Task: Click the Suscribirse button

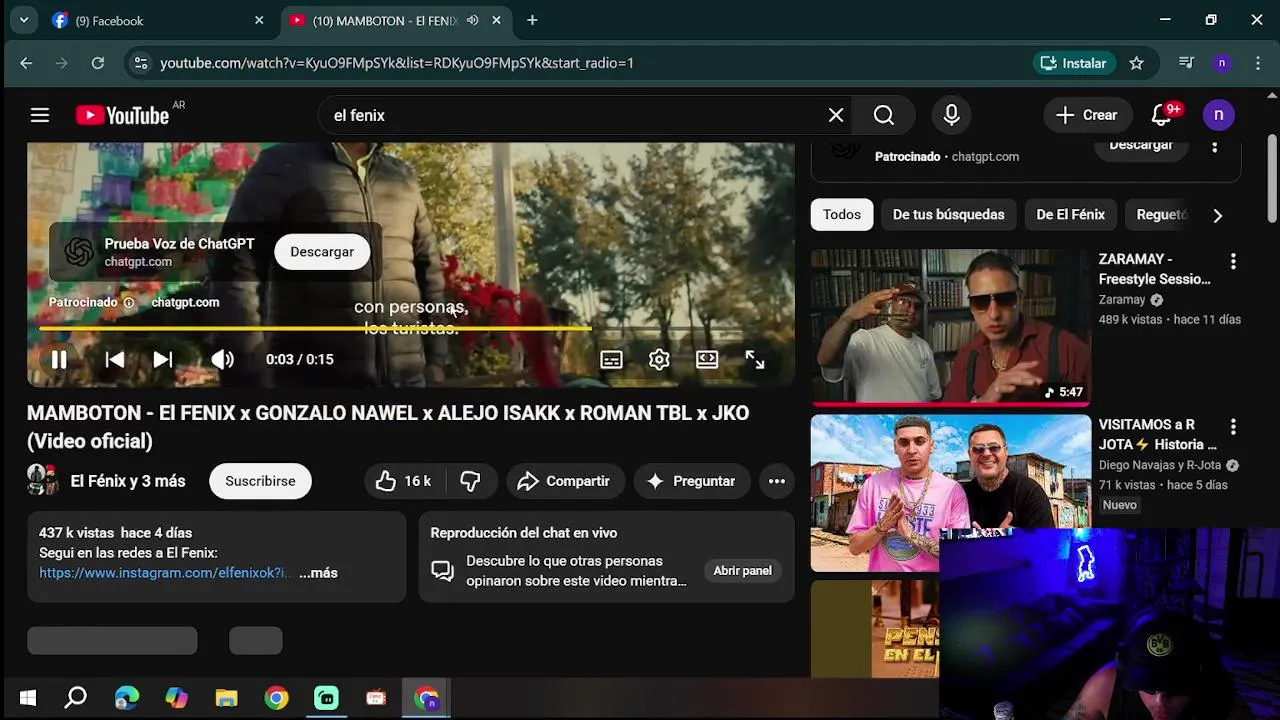Action: [x=260, y=481]
